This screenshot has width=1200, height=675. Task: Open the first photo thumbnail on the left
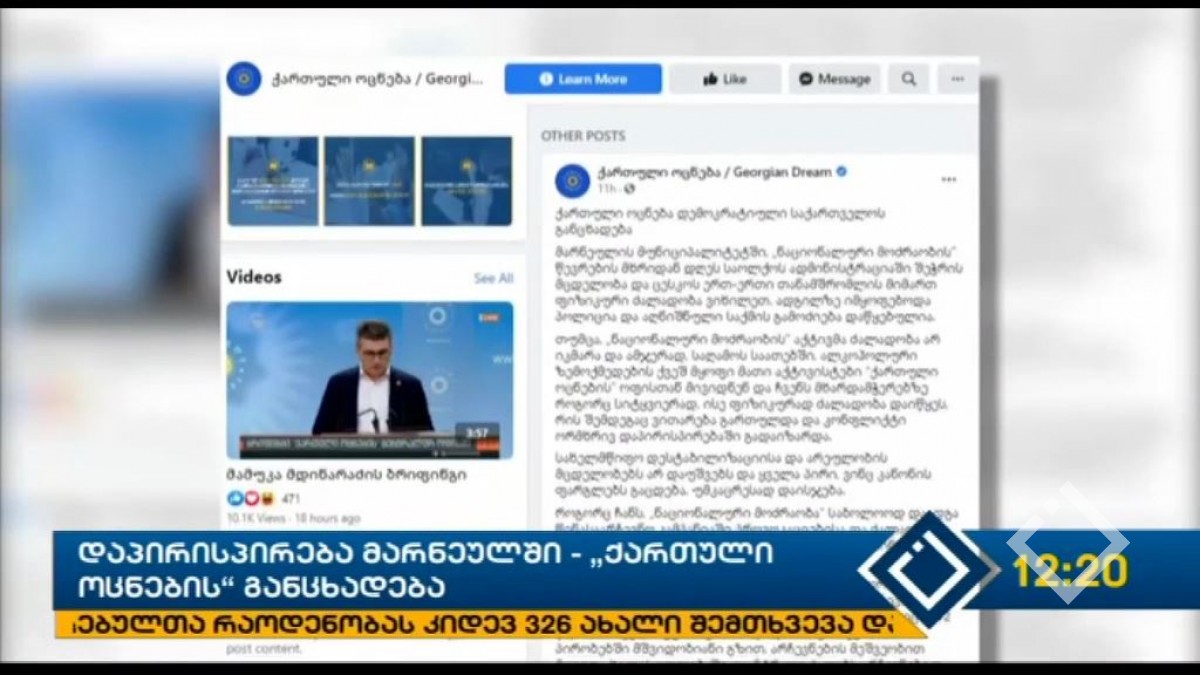(x=273, y=181)
